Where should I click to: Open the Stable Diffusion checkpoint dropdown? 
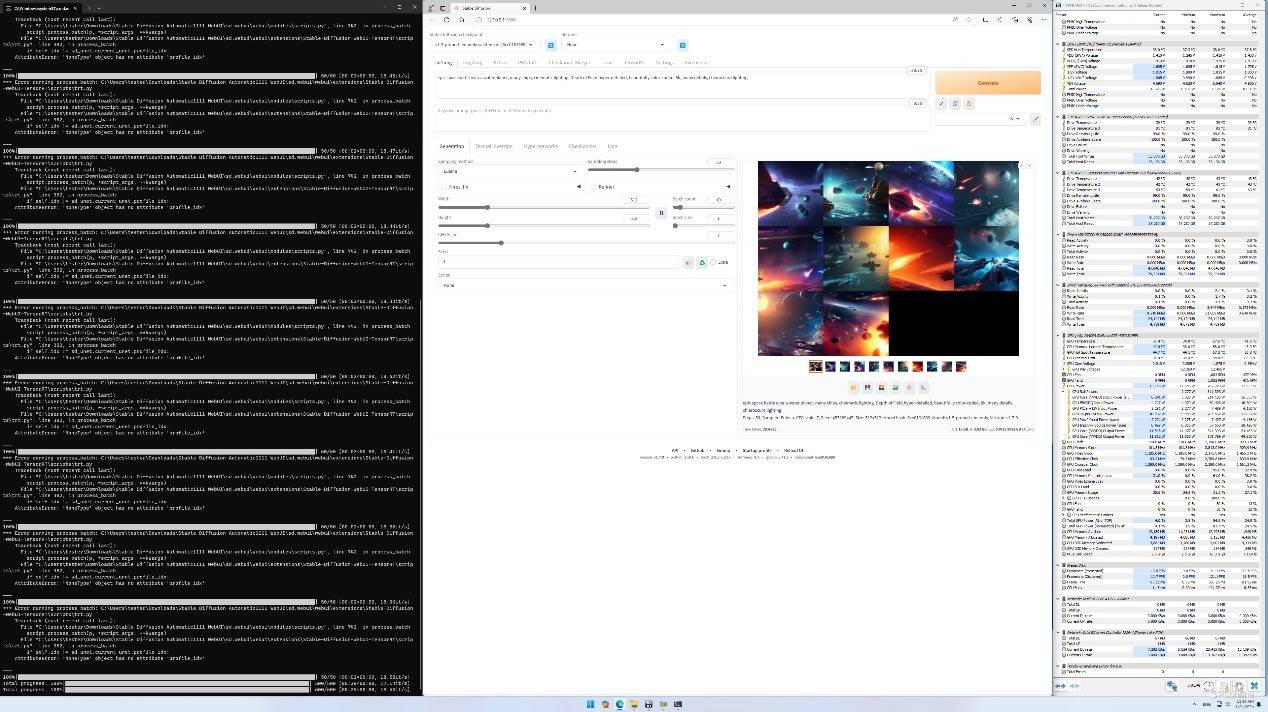click(x=484, y=45)
